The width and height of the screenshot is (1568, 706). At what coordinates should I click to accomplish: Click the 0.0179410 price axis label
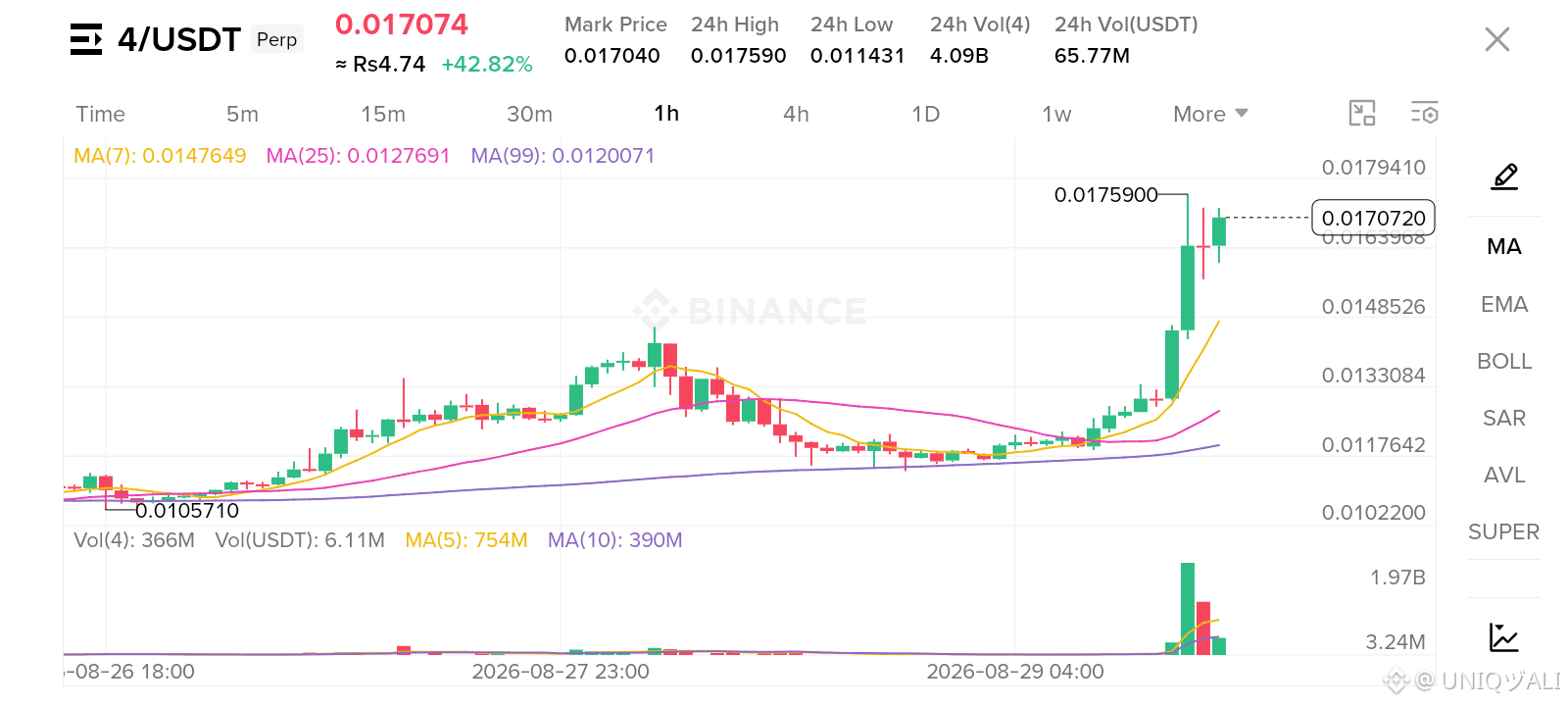(x=1373, y=168)
